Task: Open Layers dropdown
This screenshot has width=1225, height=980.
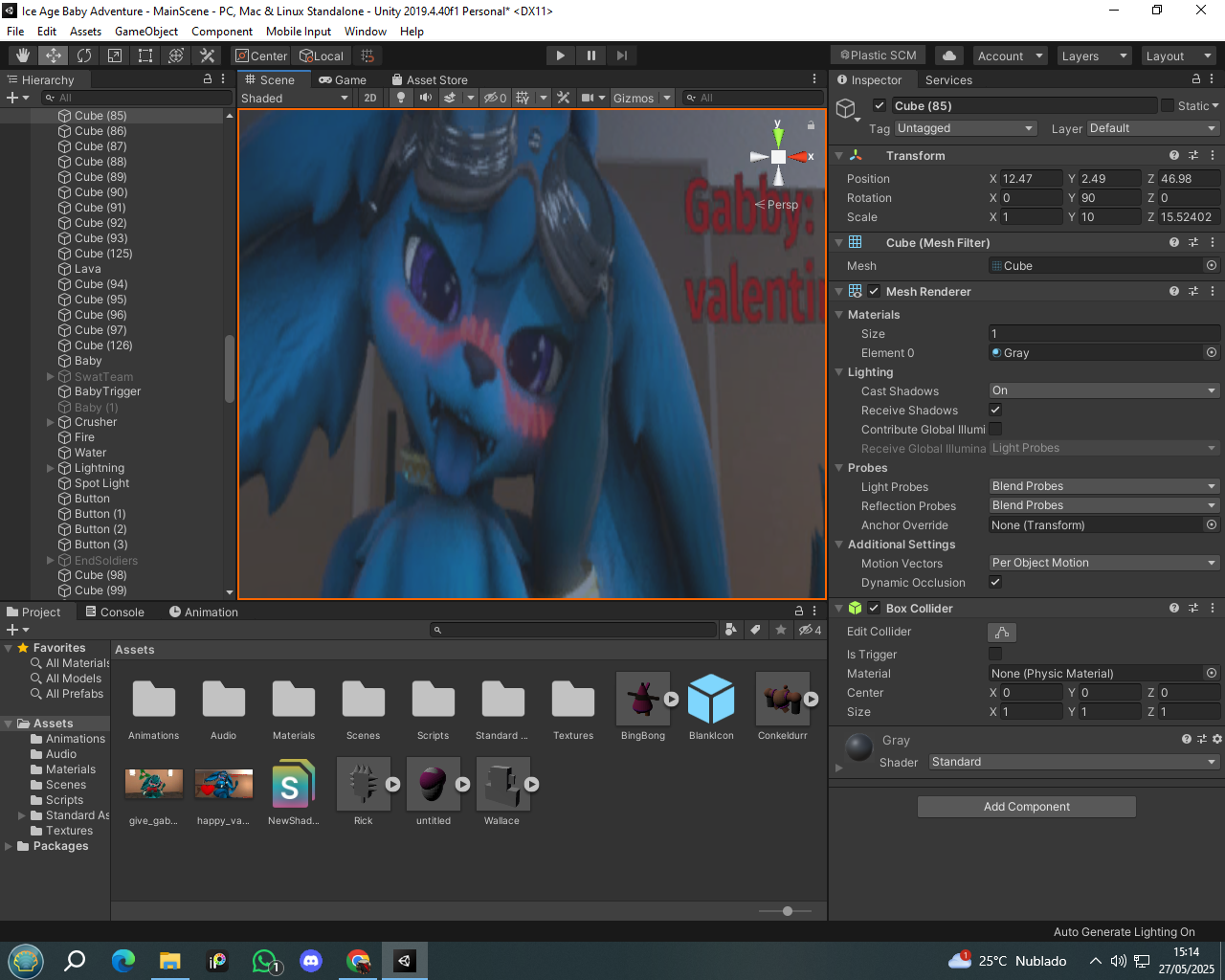Action: pos(1094,56)
